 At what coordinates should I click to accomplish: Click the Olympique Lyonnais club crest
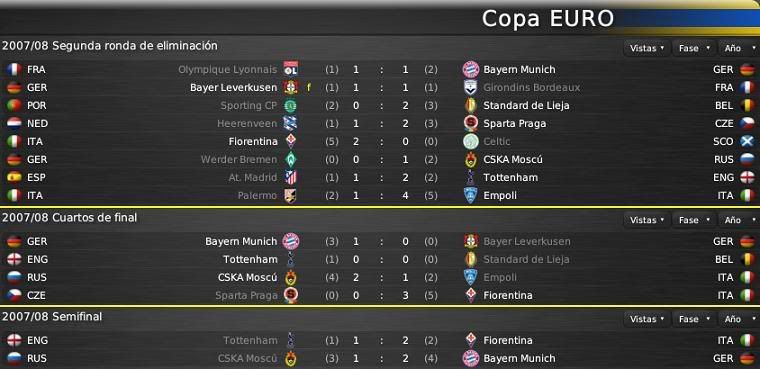(x=290, y=69)
